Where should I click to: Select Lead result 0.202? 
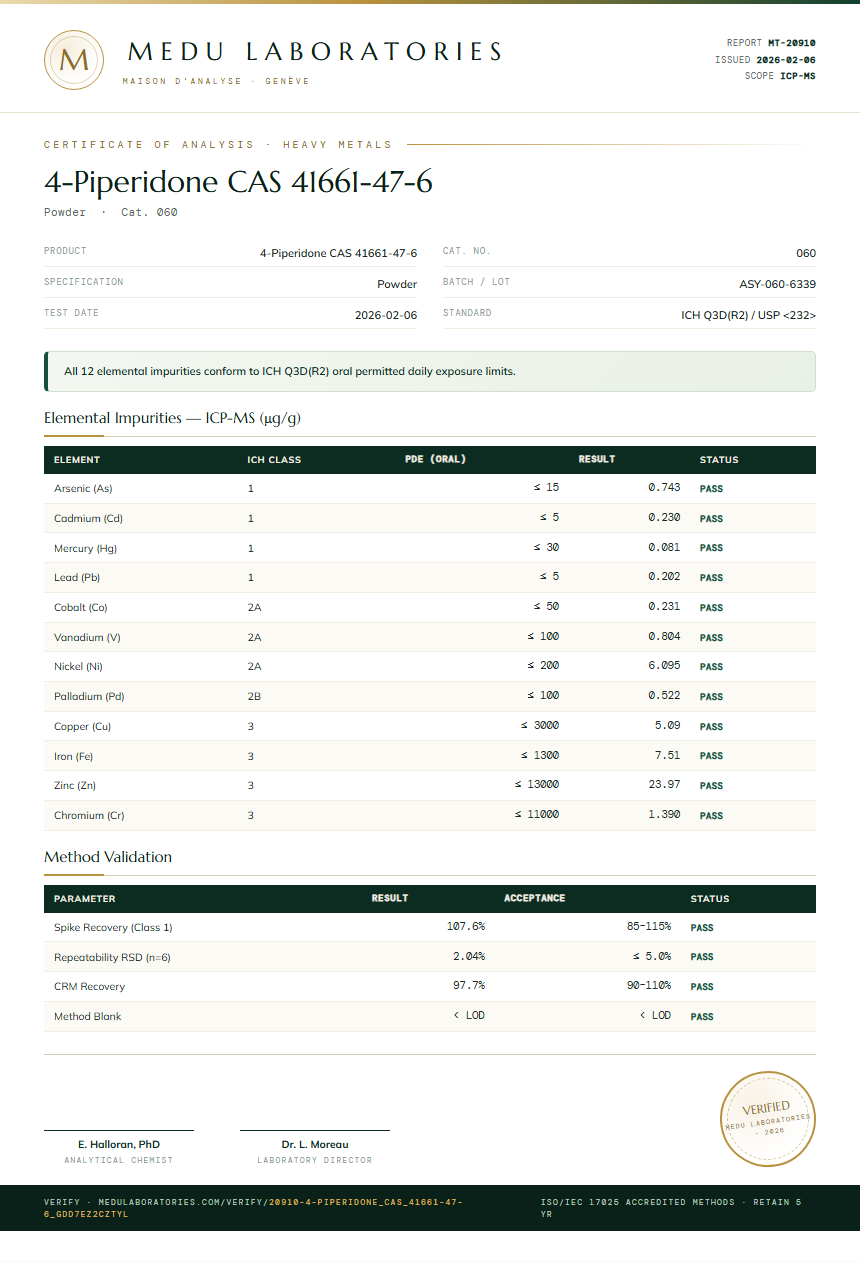click(x=664, y=577)
